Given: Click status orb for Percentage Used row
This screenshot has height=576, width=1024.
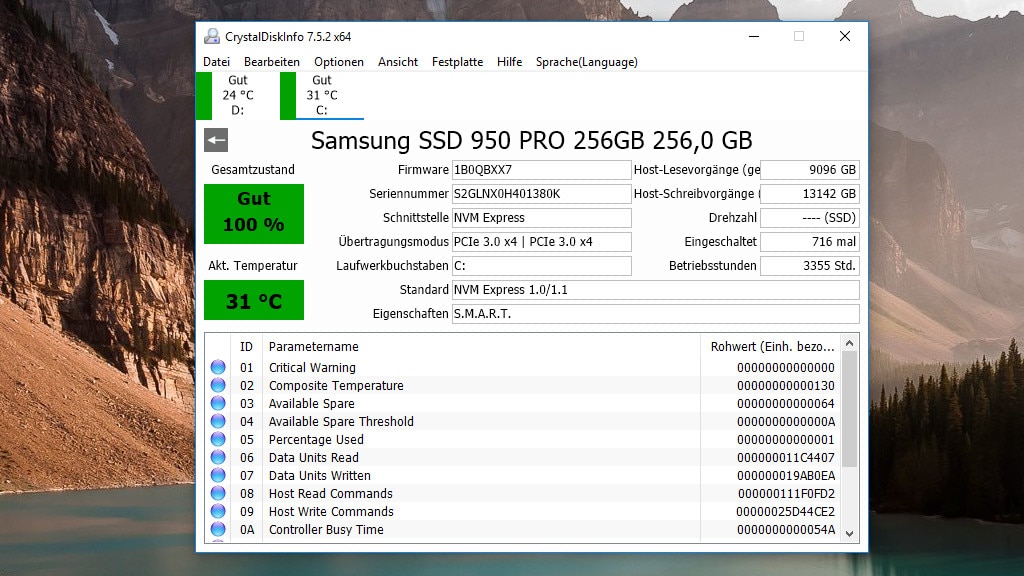Looking at the screenshot, I should coord(218,440).
